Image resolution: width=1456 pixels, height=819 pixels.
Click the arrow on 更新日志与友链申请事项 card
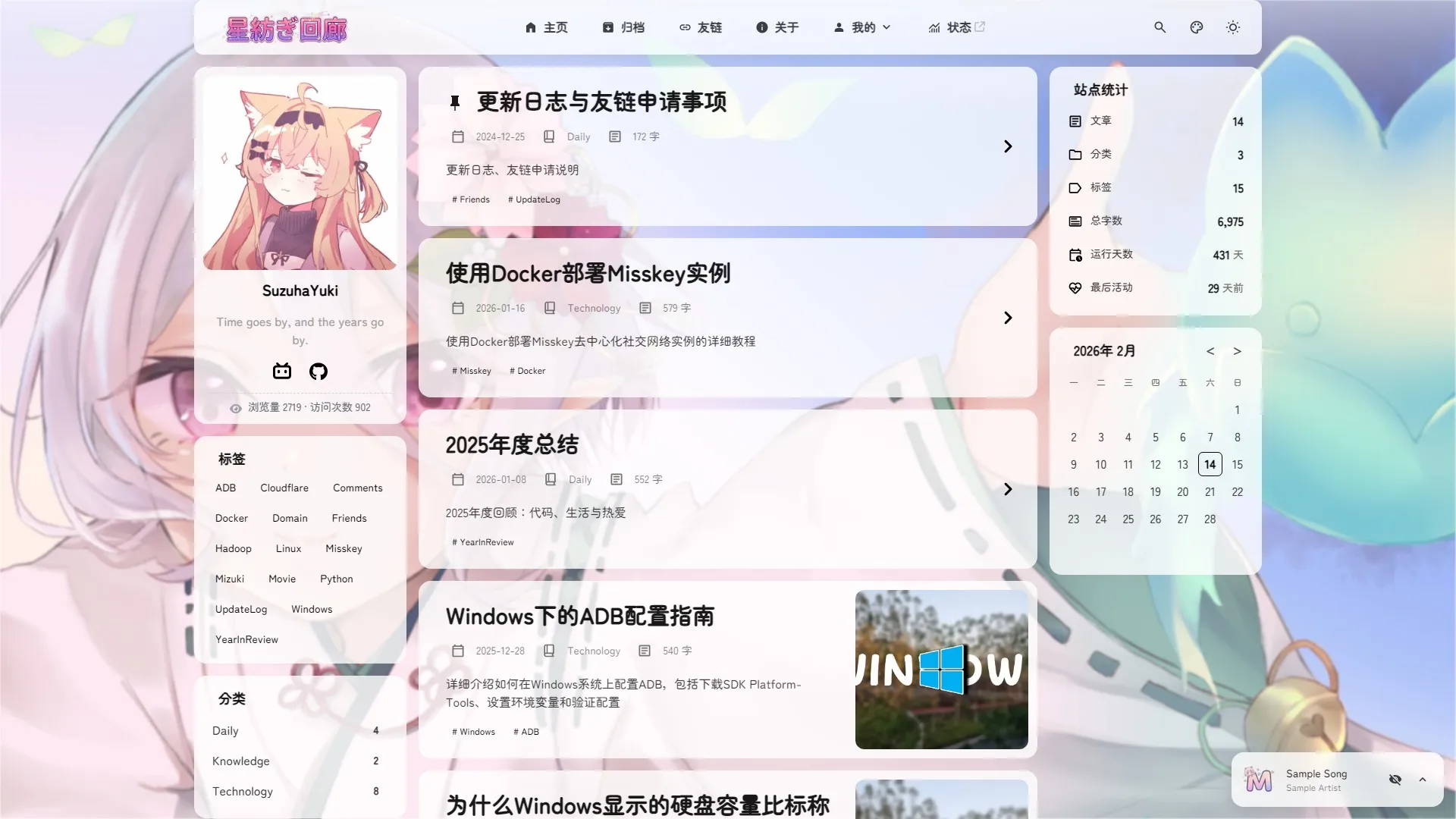coord(1008,146)
